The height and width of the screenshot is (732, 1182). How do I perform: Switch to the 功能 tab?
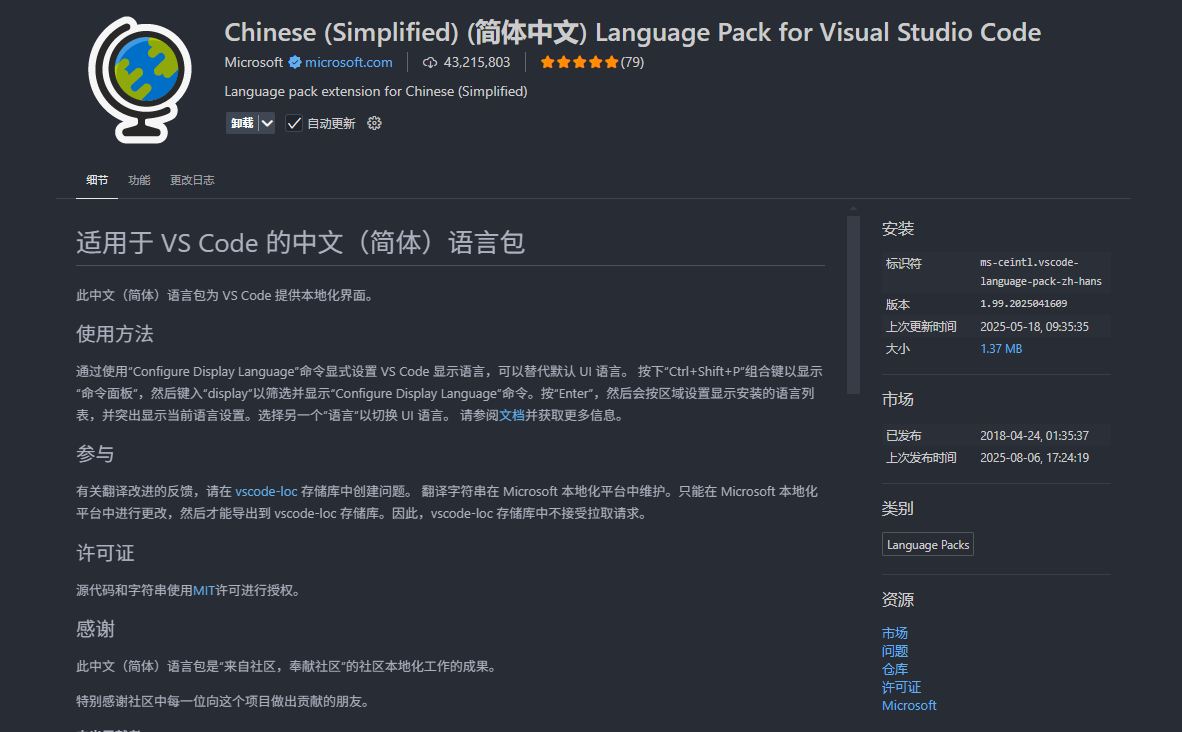click(x=139, y=180)
